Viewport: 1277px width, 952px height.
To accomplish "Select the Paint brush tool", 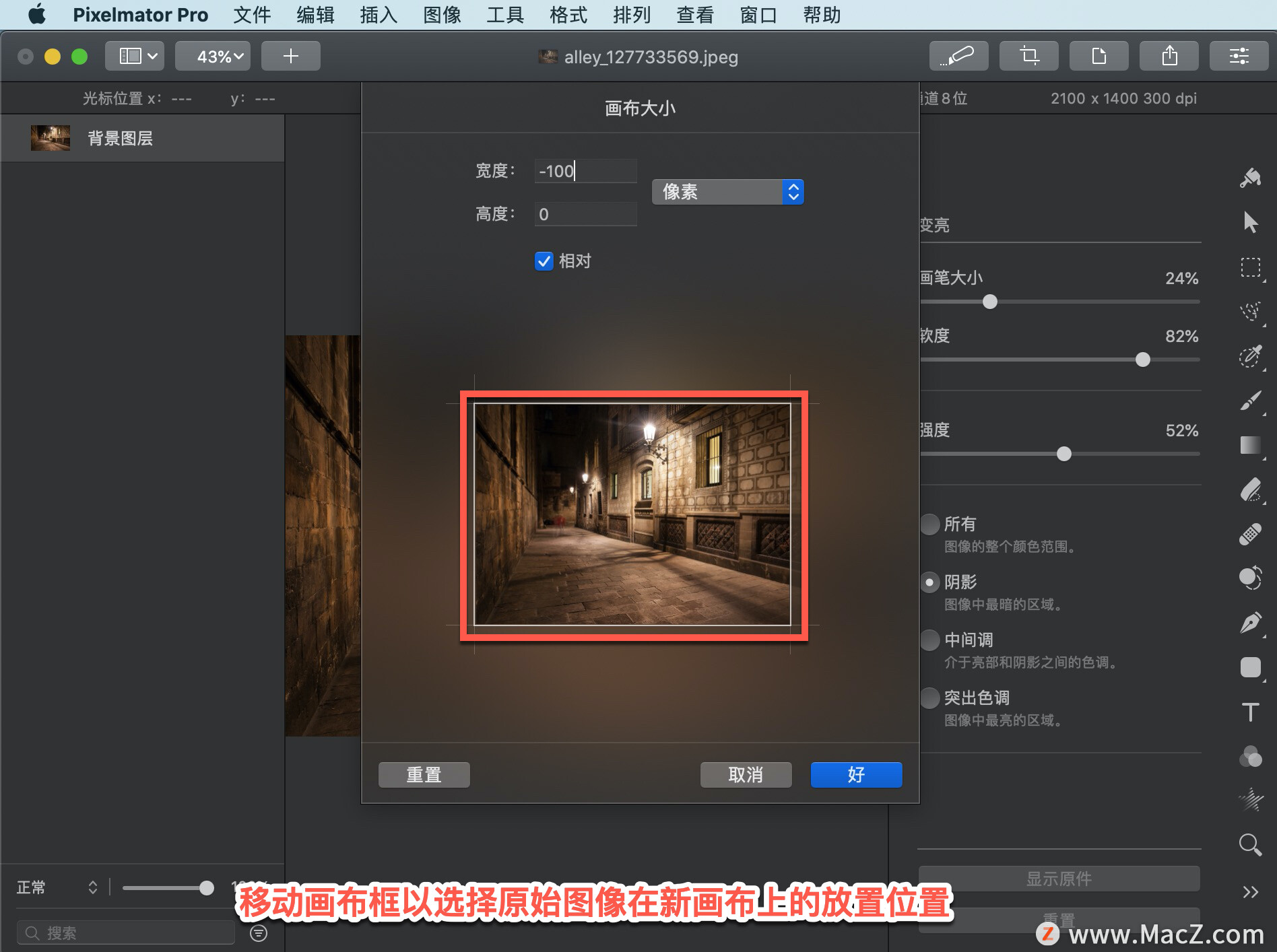I will [x=1251, y=401].
